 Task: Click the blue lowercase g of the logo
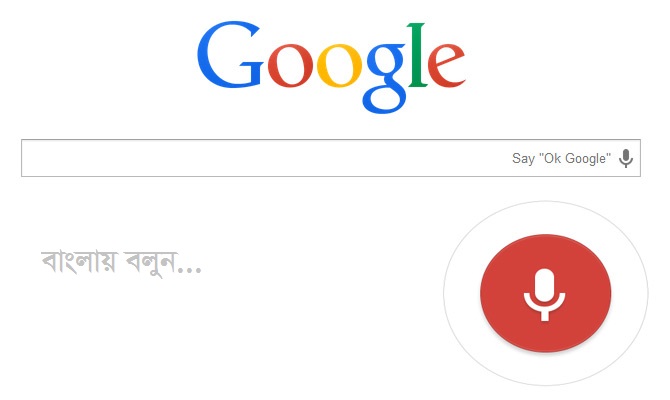pos(385,78)
